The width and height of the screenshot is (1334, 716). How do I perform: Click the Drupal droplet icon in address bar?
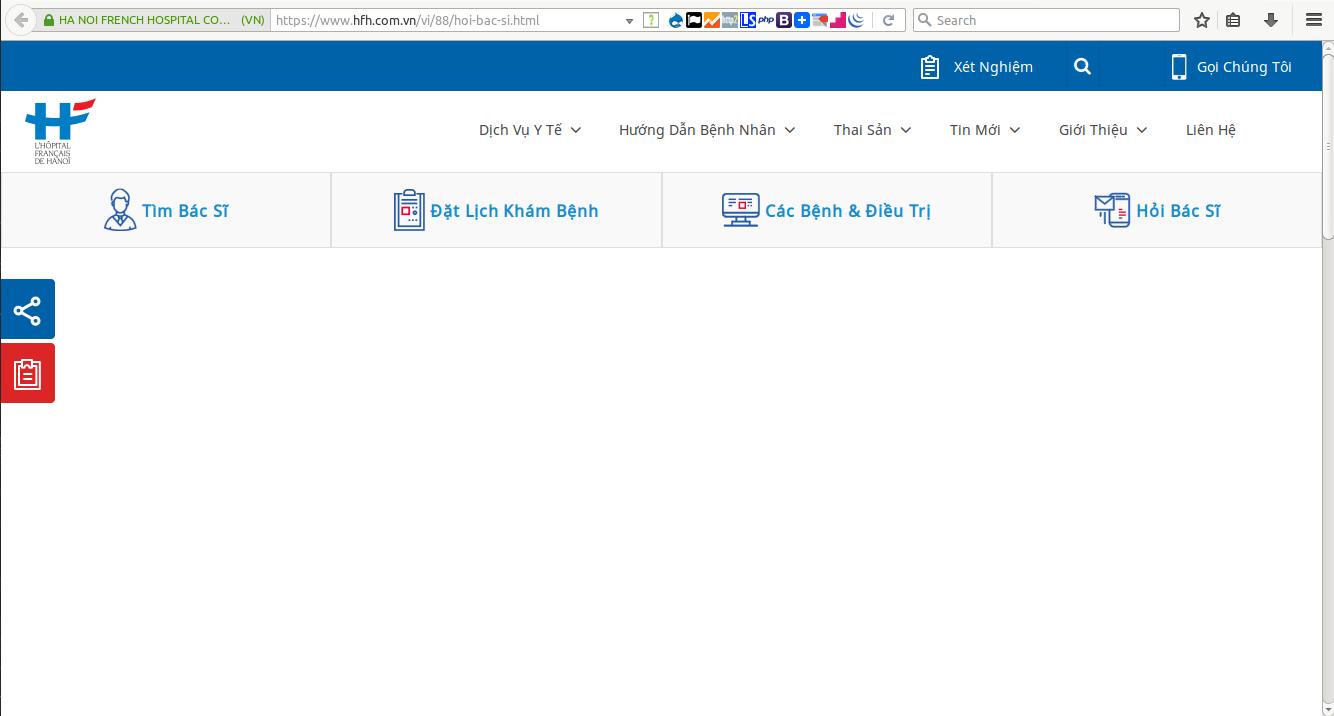point(676,20)
